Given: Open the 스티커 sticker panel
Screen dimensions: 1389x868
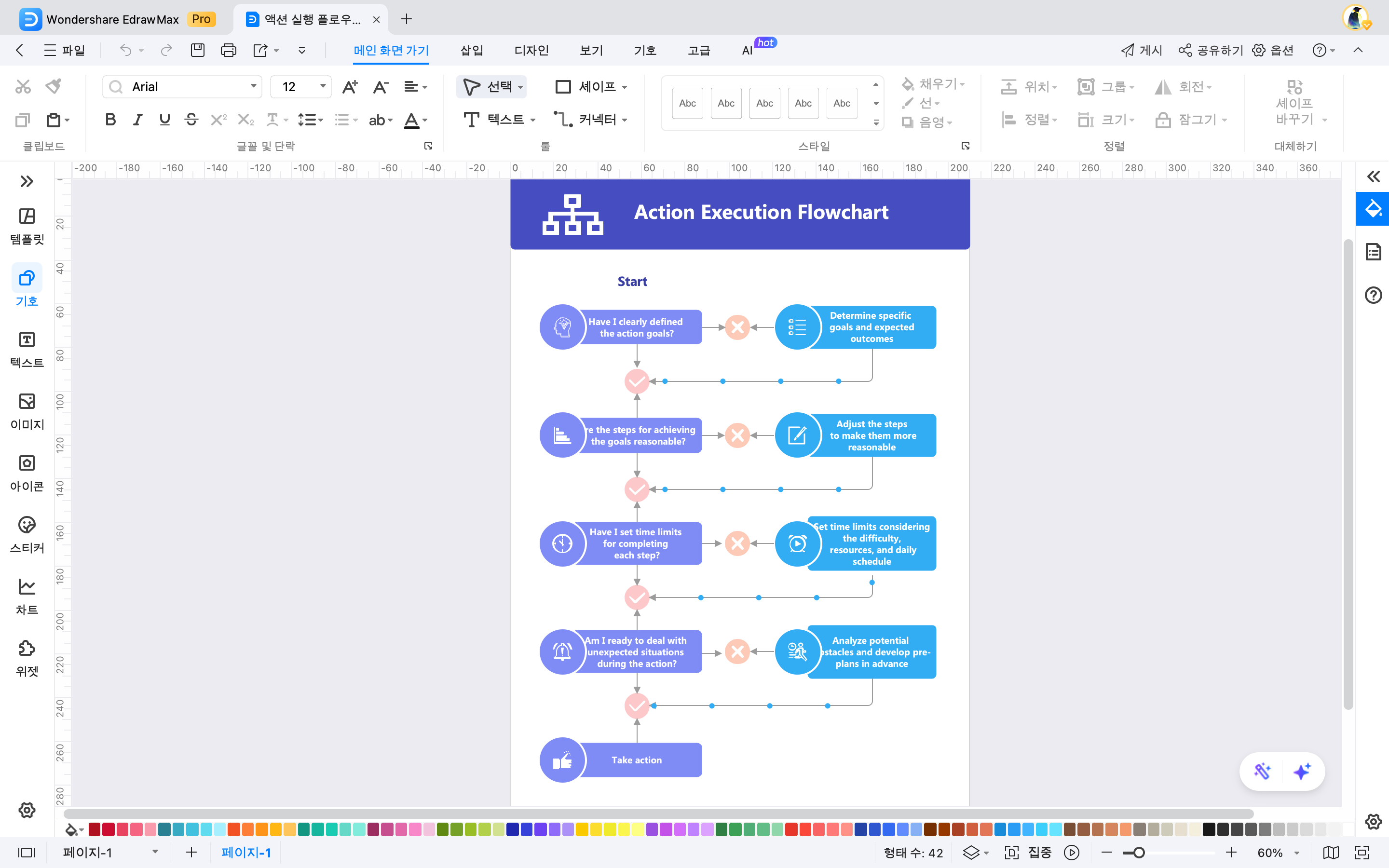Looking at the screenshot, I should tap(27, 525).
